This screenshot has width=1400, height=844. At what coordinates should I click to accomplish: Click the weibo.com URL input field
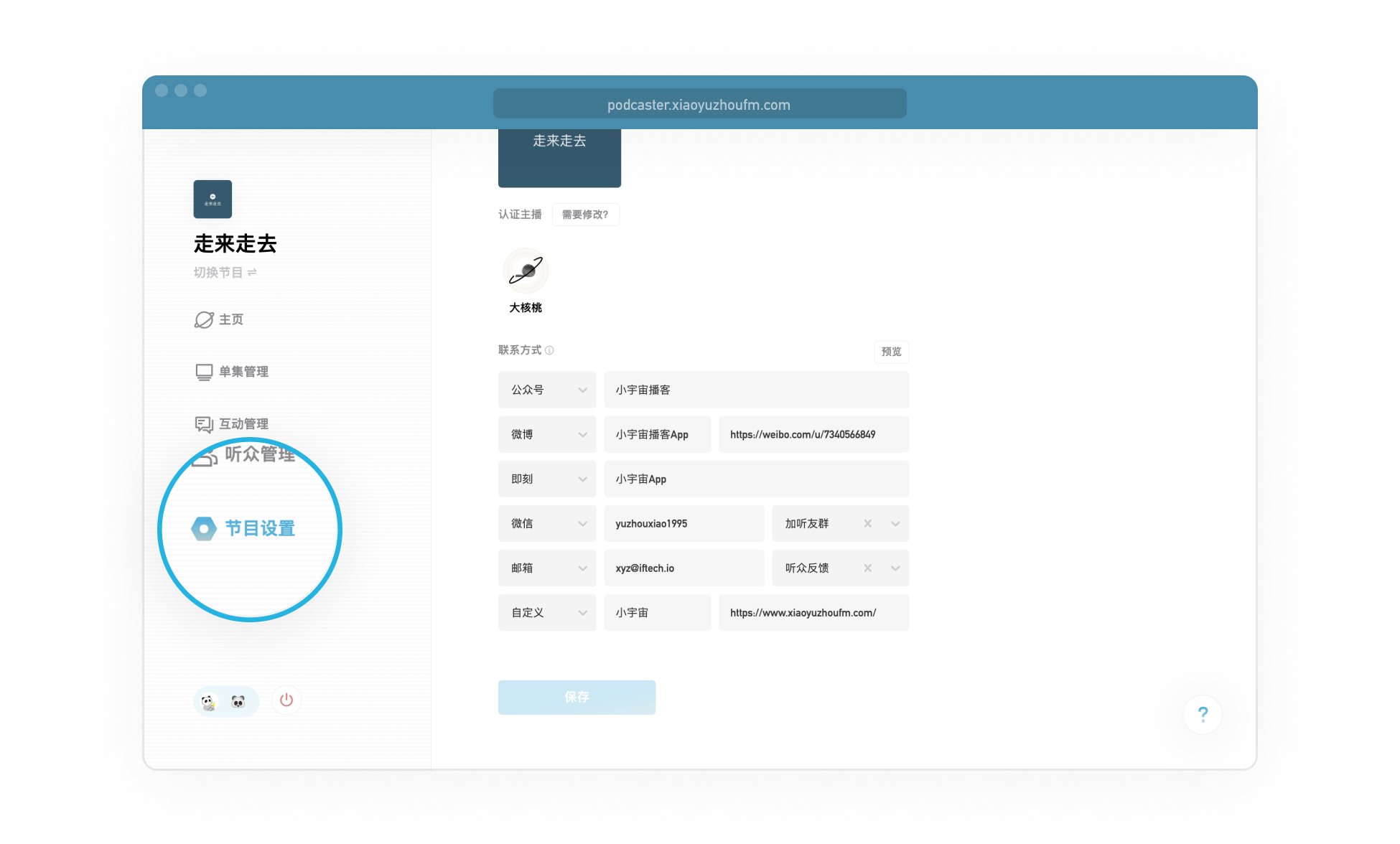click(814, 434)
